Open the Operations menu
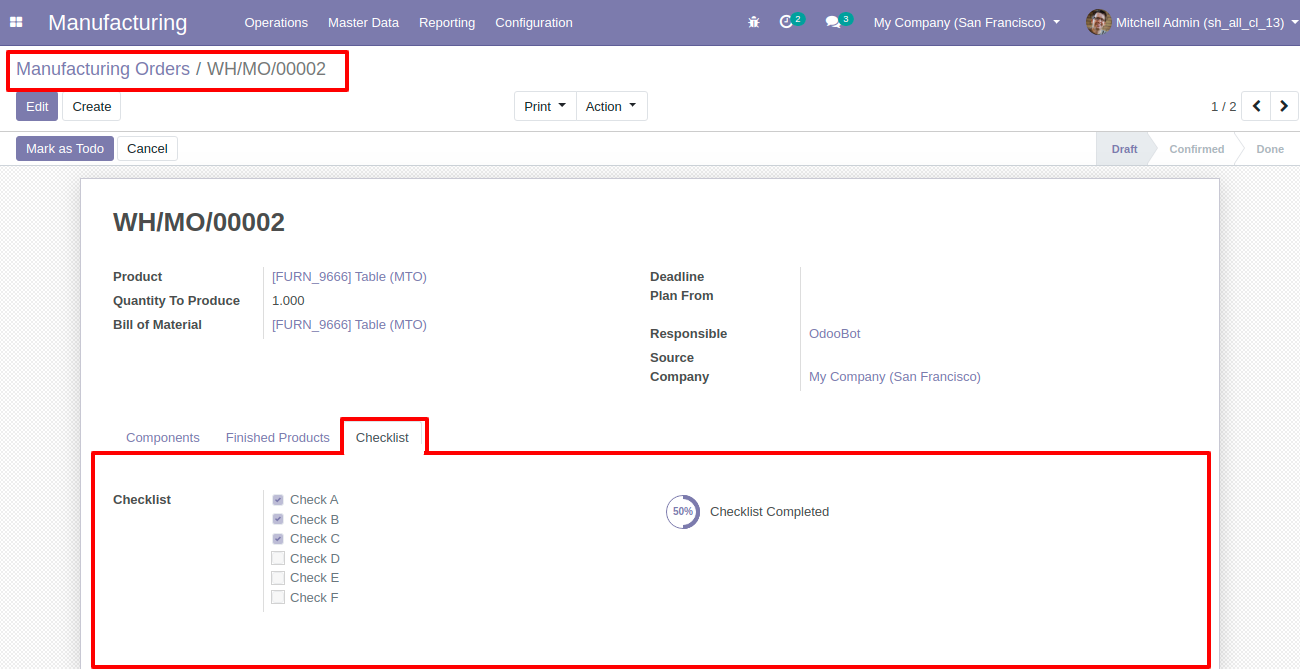This screenshot has width=1300, height=669. pyautogui.click(x=276, y=22)
